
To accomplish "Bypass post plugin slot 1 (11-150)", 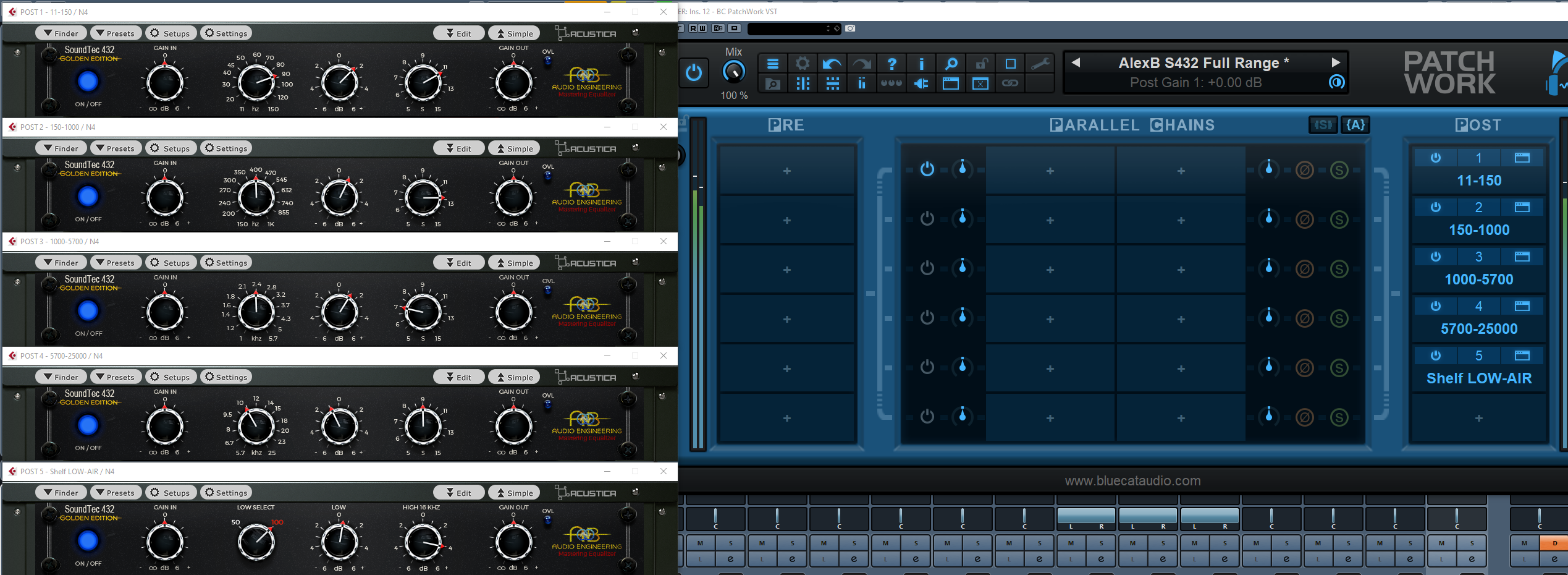I will [x=1436, y=158].
